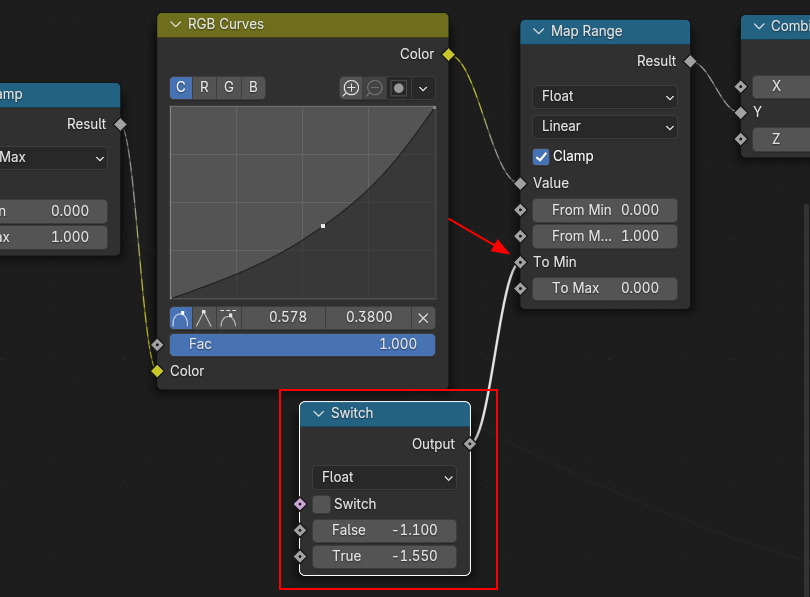810x597 pixels.
Task: Click the To Max input socket
Action: point(520,288)
